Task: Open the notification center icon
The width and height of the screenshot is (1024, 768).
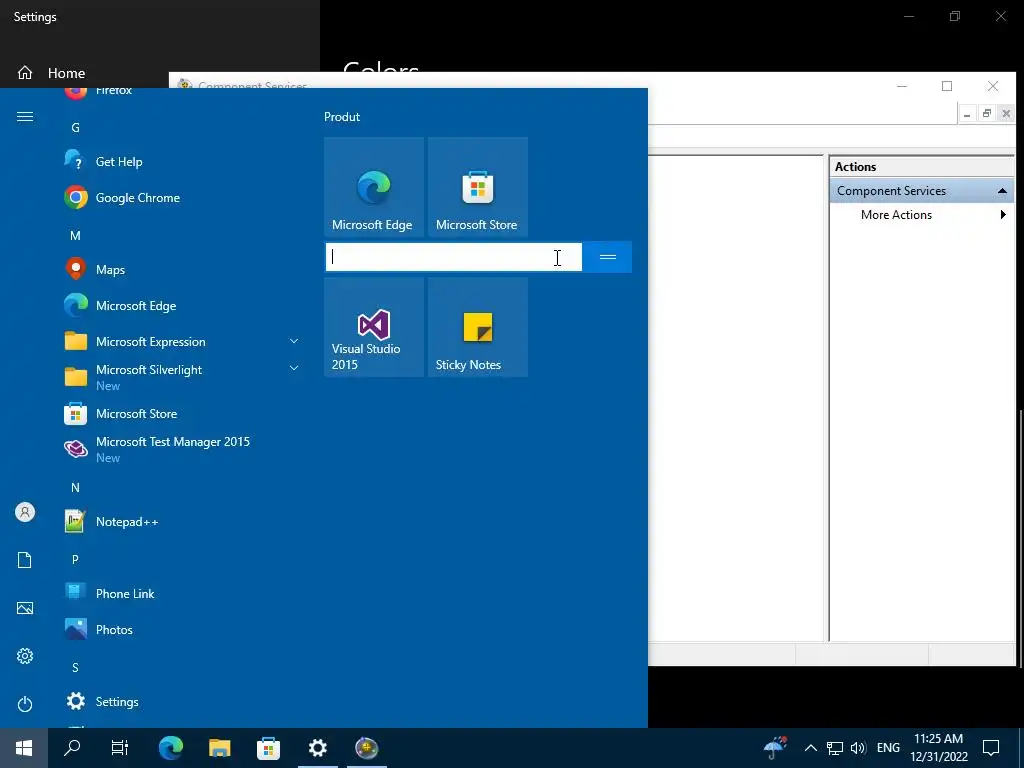Action: click(x=991, y=748)
